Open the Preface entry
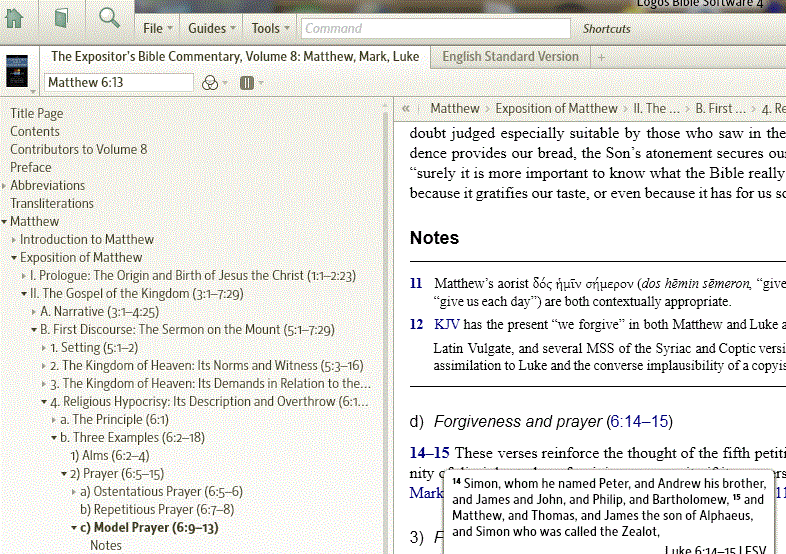Screen dimensions: 786x554 point(31,167)
